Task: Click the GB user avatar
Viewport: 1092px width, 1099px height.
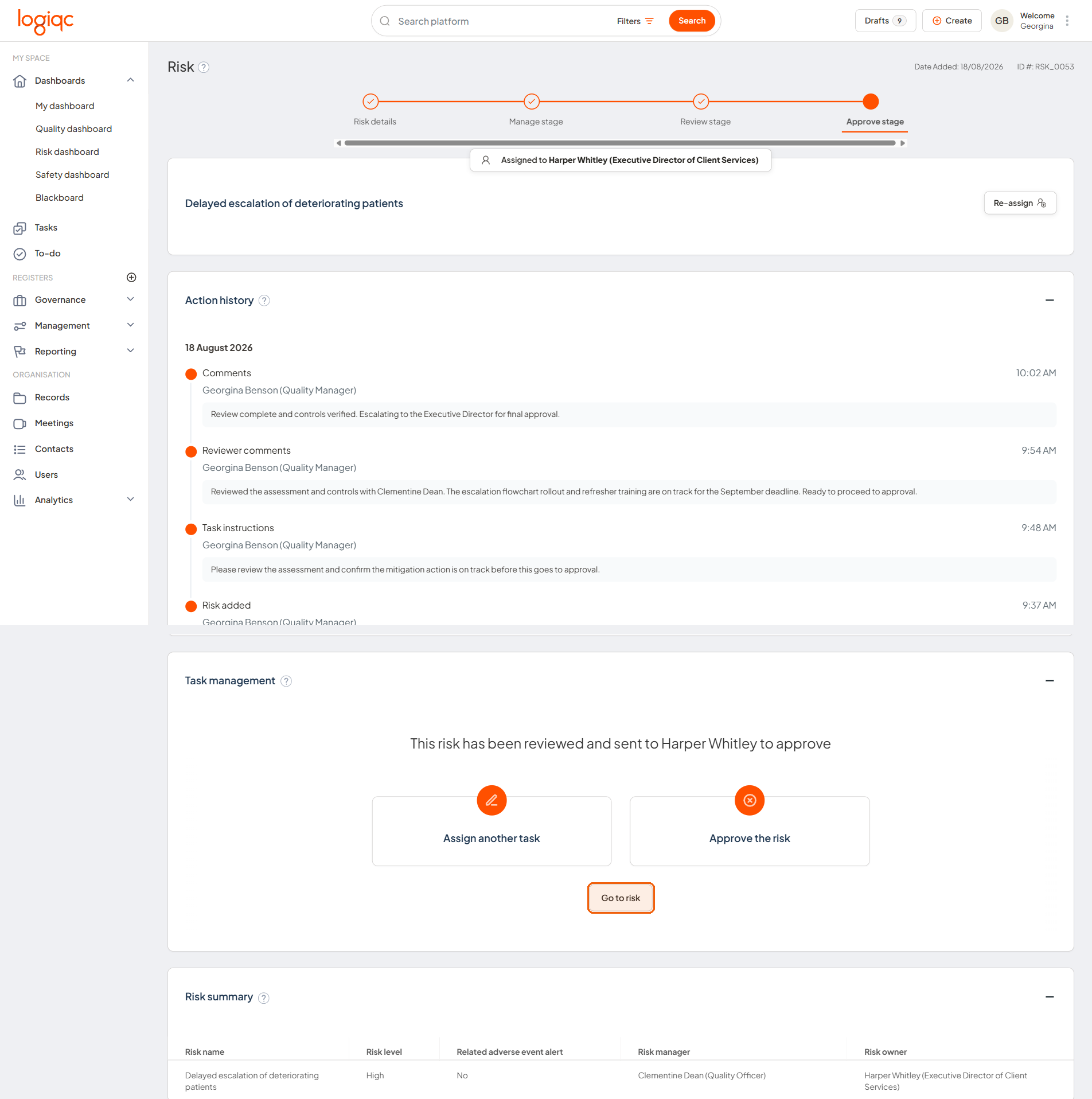Action: (x=1001, y=21)
